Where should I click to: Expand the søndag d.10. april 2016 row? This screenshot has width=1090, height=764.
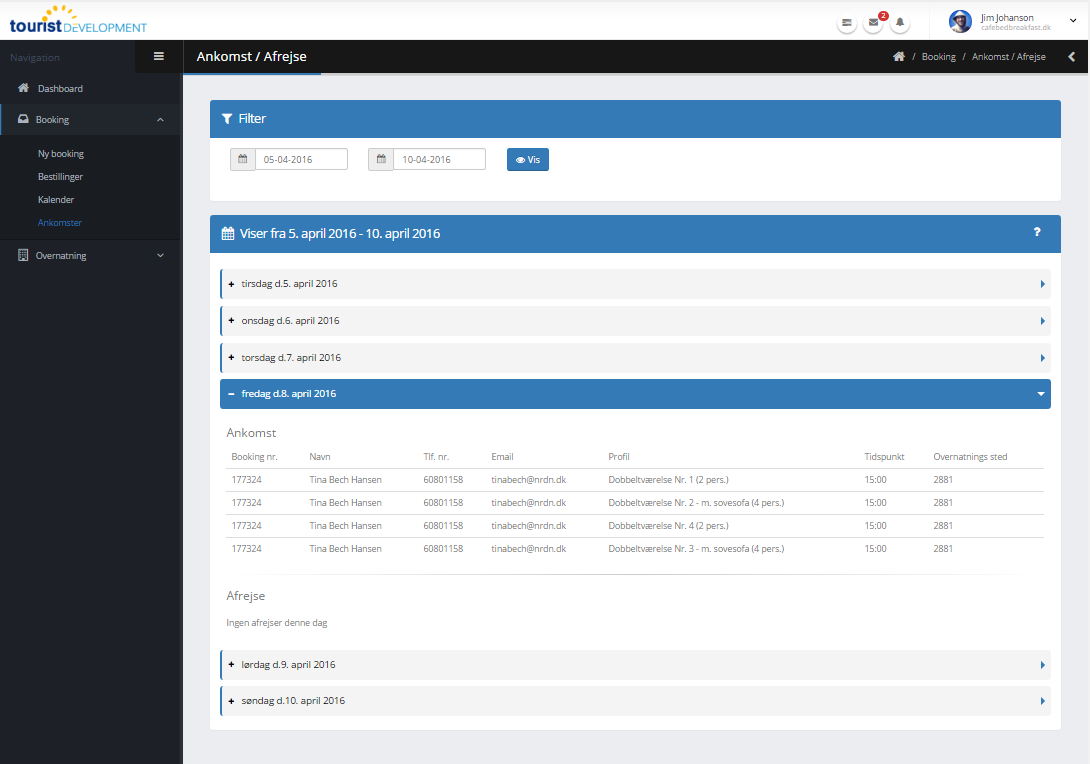(635, 701)
